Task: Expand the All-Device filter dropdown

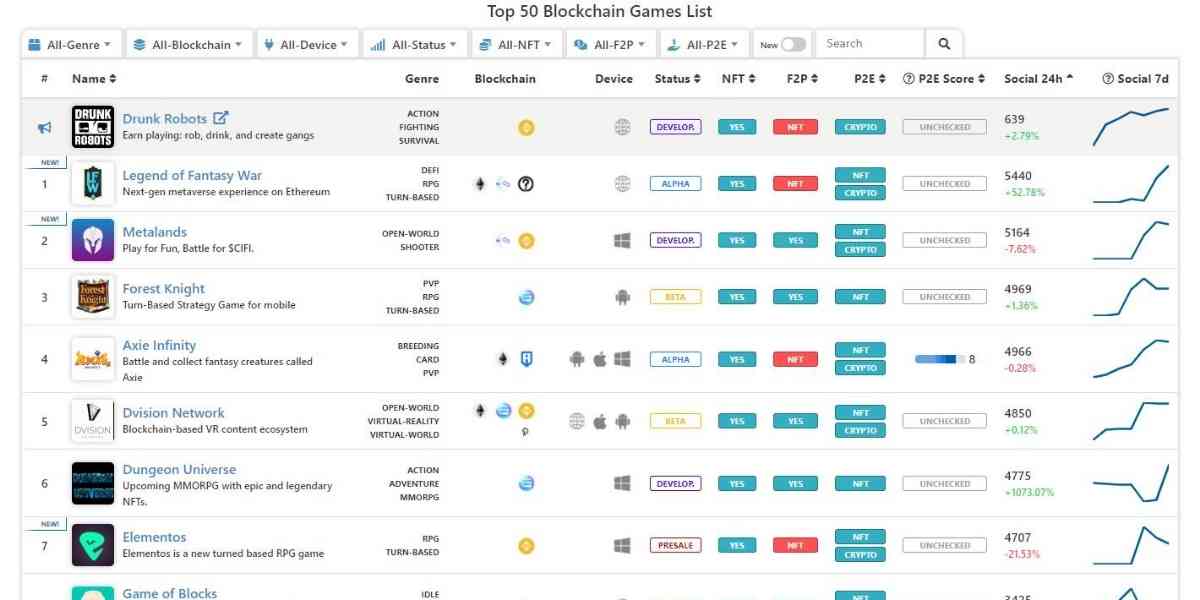Action: tap(308, 44)
